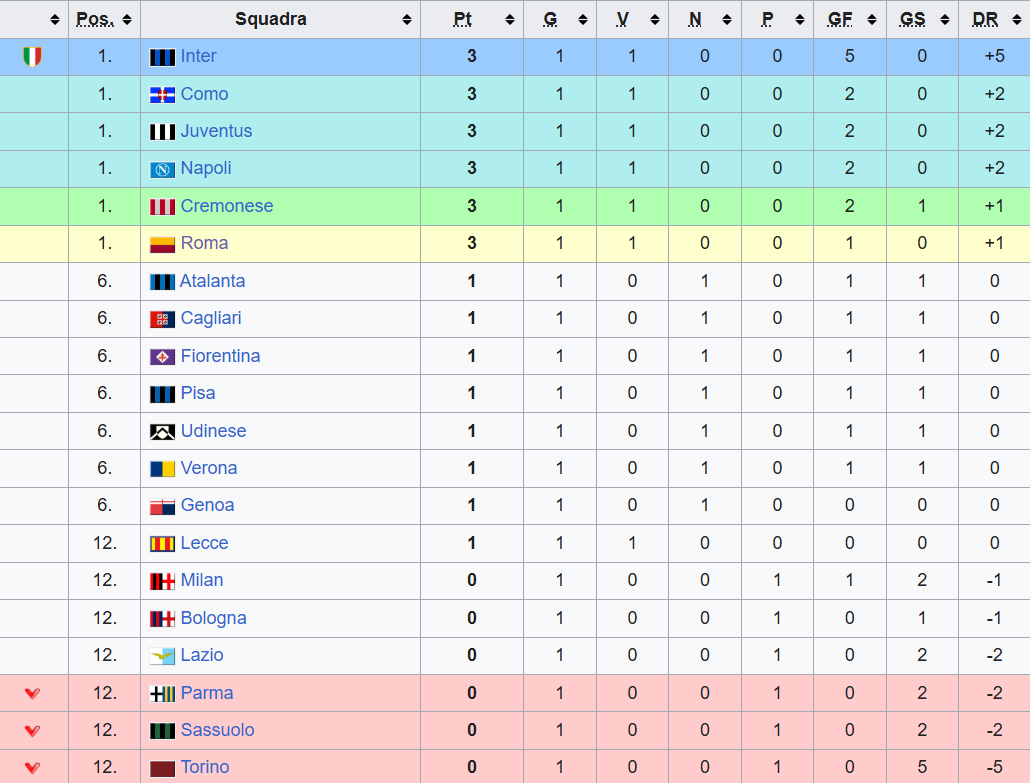Sort by the GF goals-for header
This screenshot has width=1030, height=783.
[x=840, y=19]
